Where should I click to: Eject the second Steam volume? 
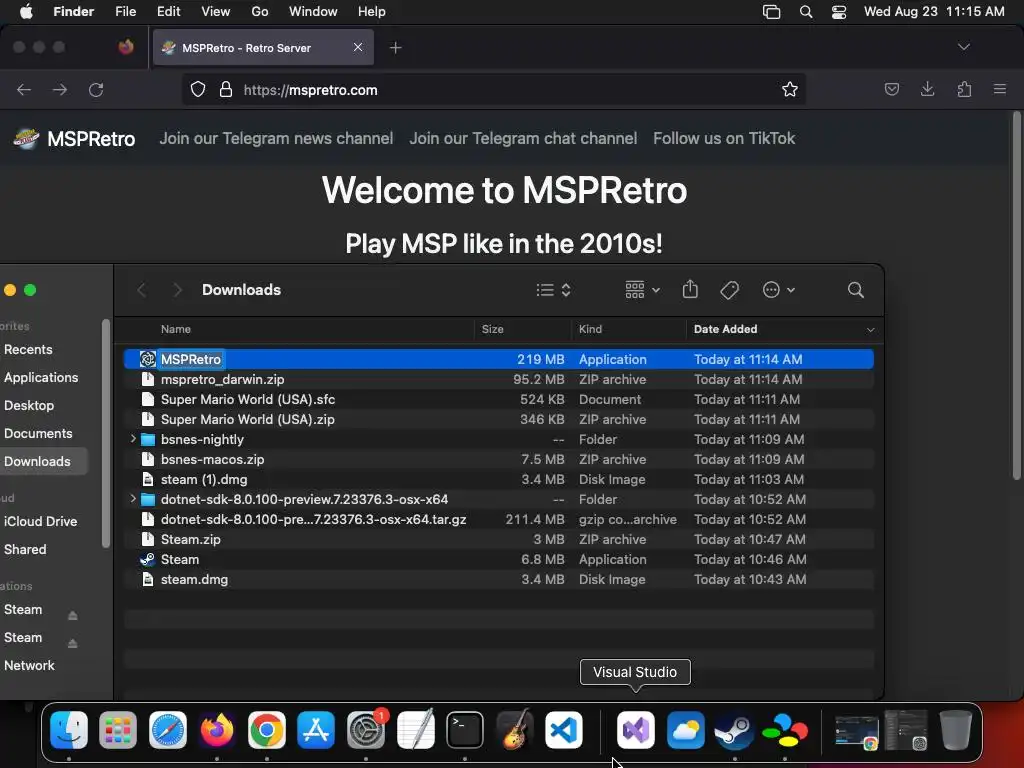[72, 643]
